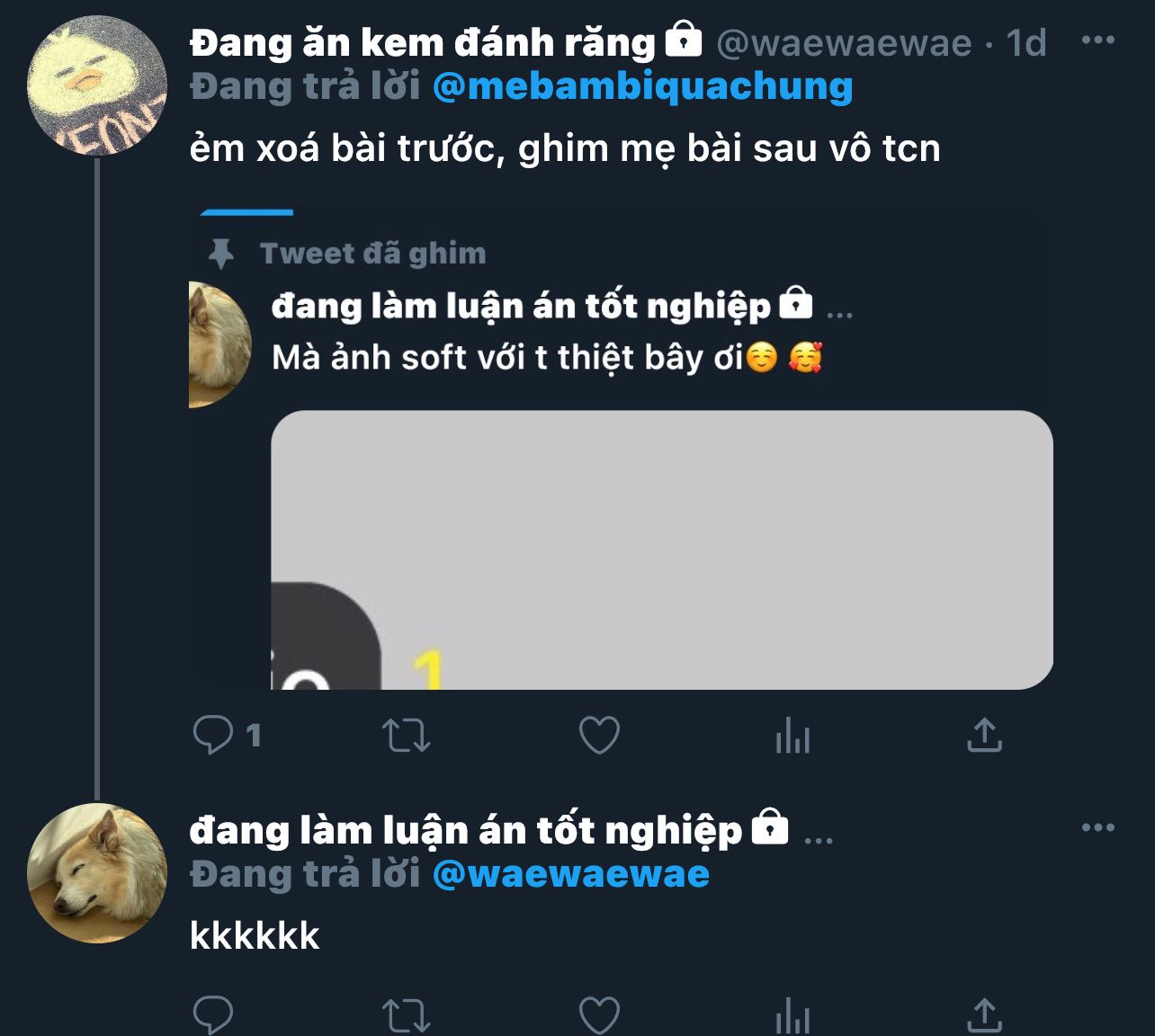Viewport: 1155px width, 1036px height.
Task: Like the first tweet with heart icon
Action: [599, 736]
